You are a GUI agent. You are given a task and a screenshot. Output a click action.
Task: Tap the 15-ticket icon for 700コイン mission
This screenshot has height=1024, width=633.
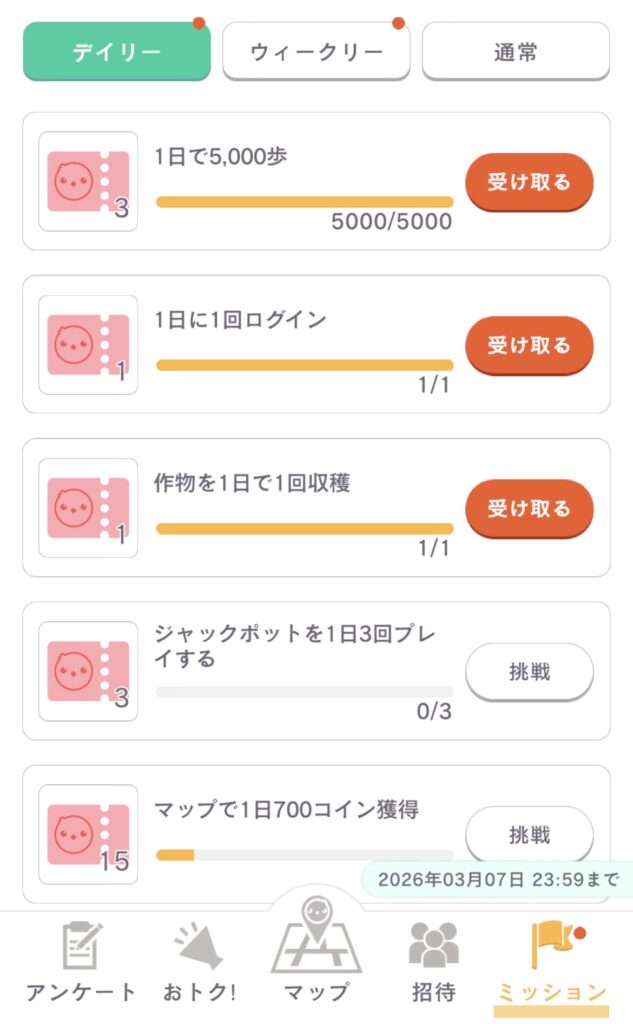pos(88,835)
